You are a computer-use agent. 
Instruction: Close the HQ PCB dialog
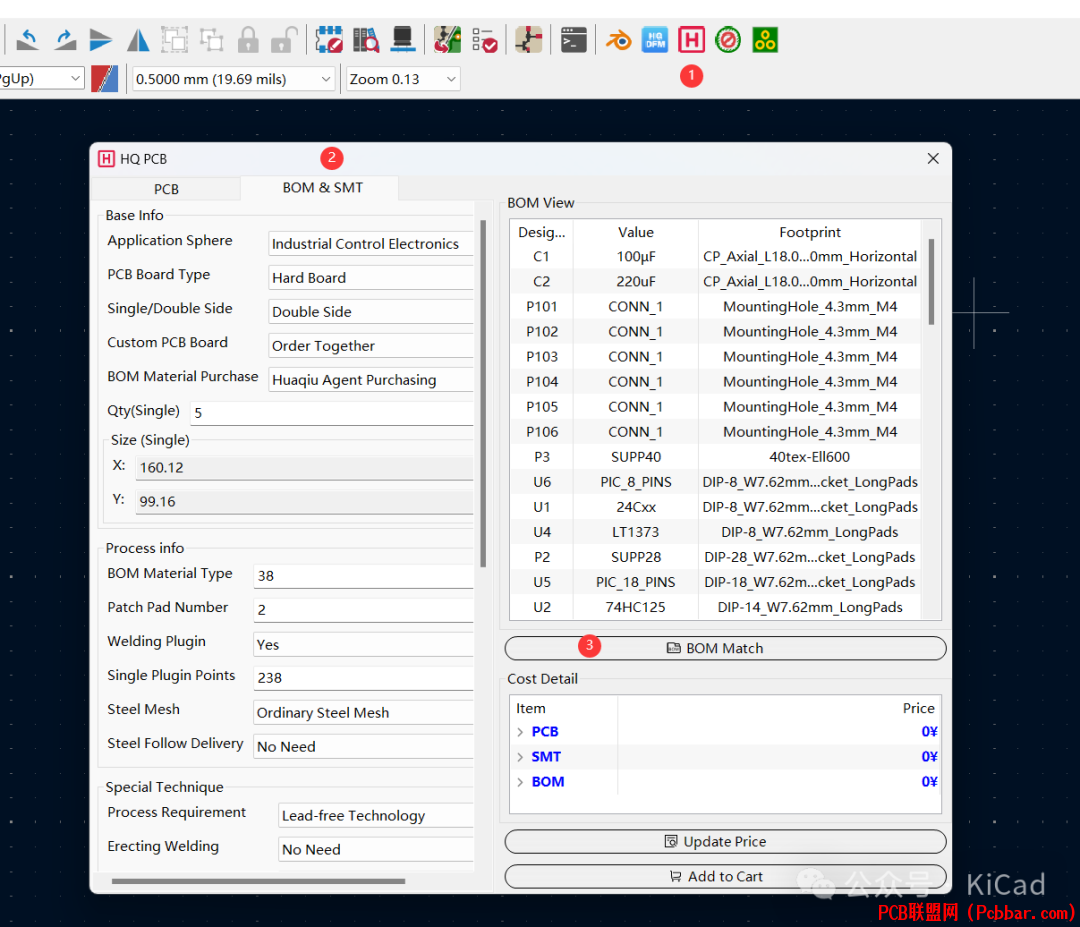click(933, 158)
